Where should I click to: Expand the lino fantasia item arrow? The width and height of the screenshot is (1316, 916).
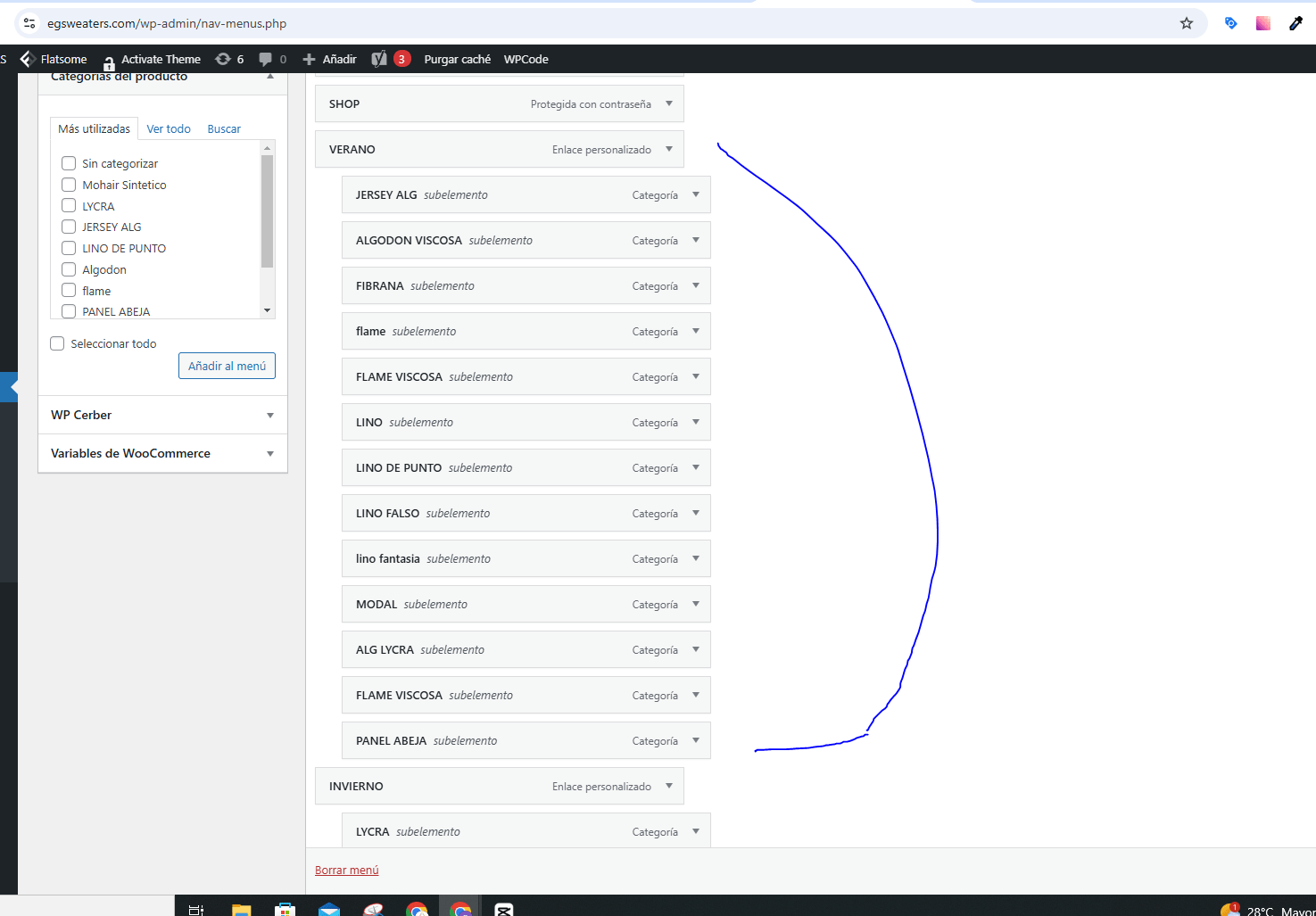pos(696,558)
